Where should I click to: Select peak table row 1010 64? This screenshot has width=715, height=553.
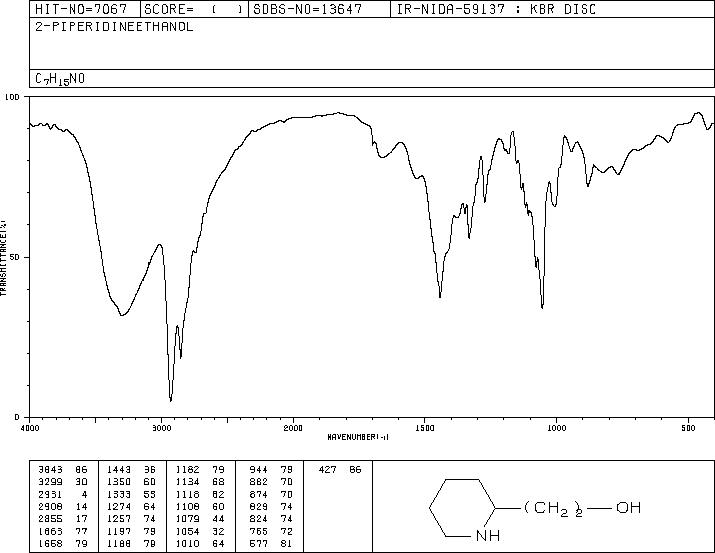point(200,543)
